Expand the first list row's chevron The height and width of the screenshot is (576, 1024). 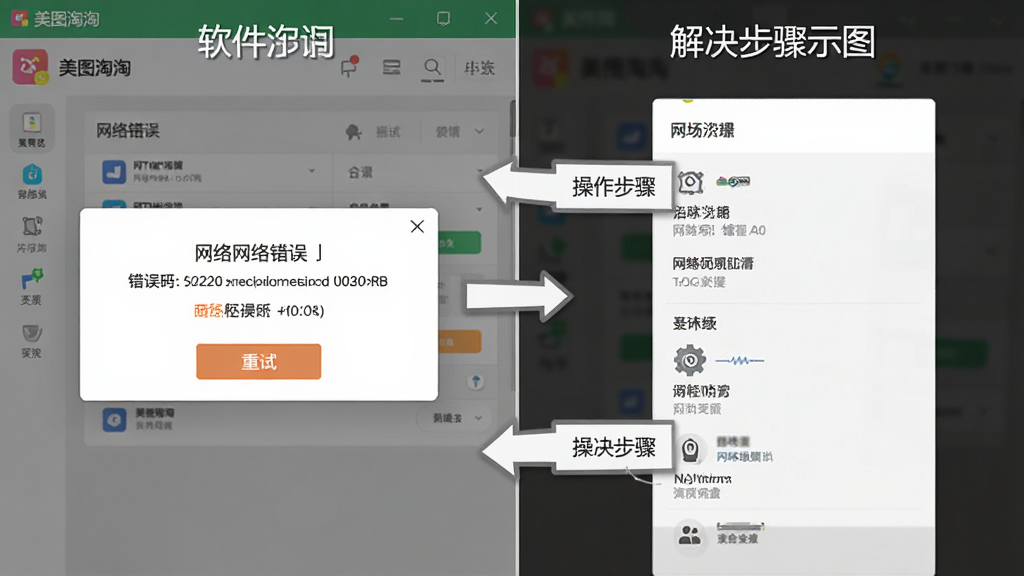pyautogui.click(x=312, y=171)
